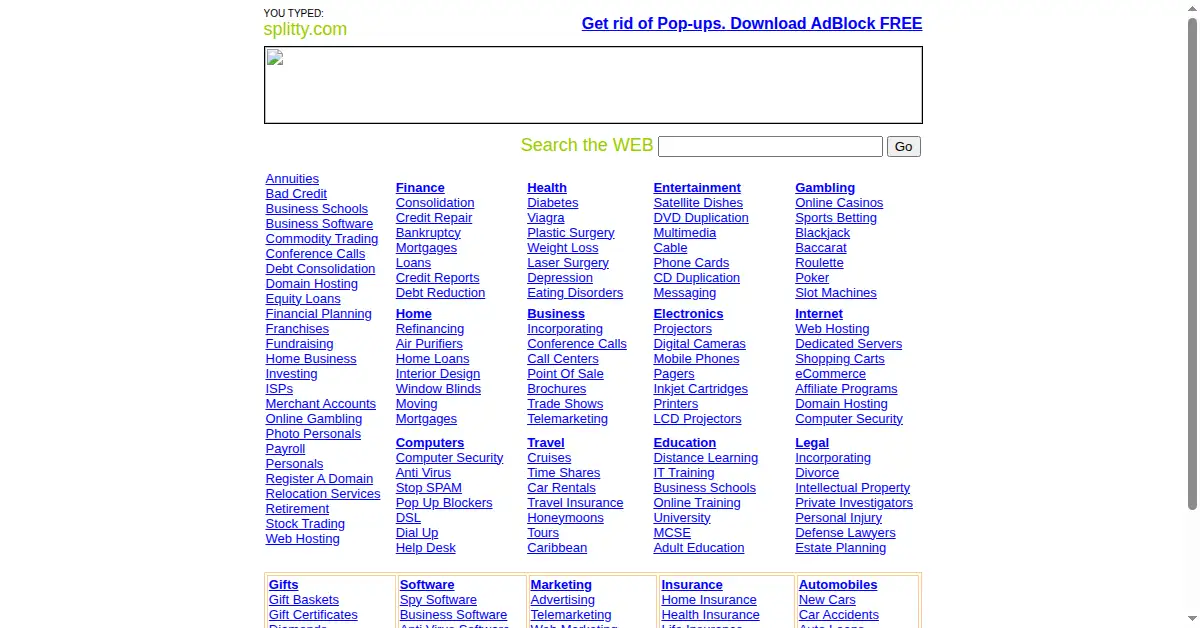Open the Relocation Services link
The image size is (1200, 628).
tap(323, 494)
